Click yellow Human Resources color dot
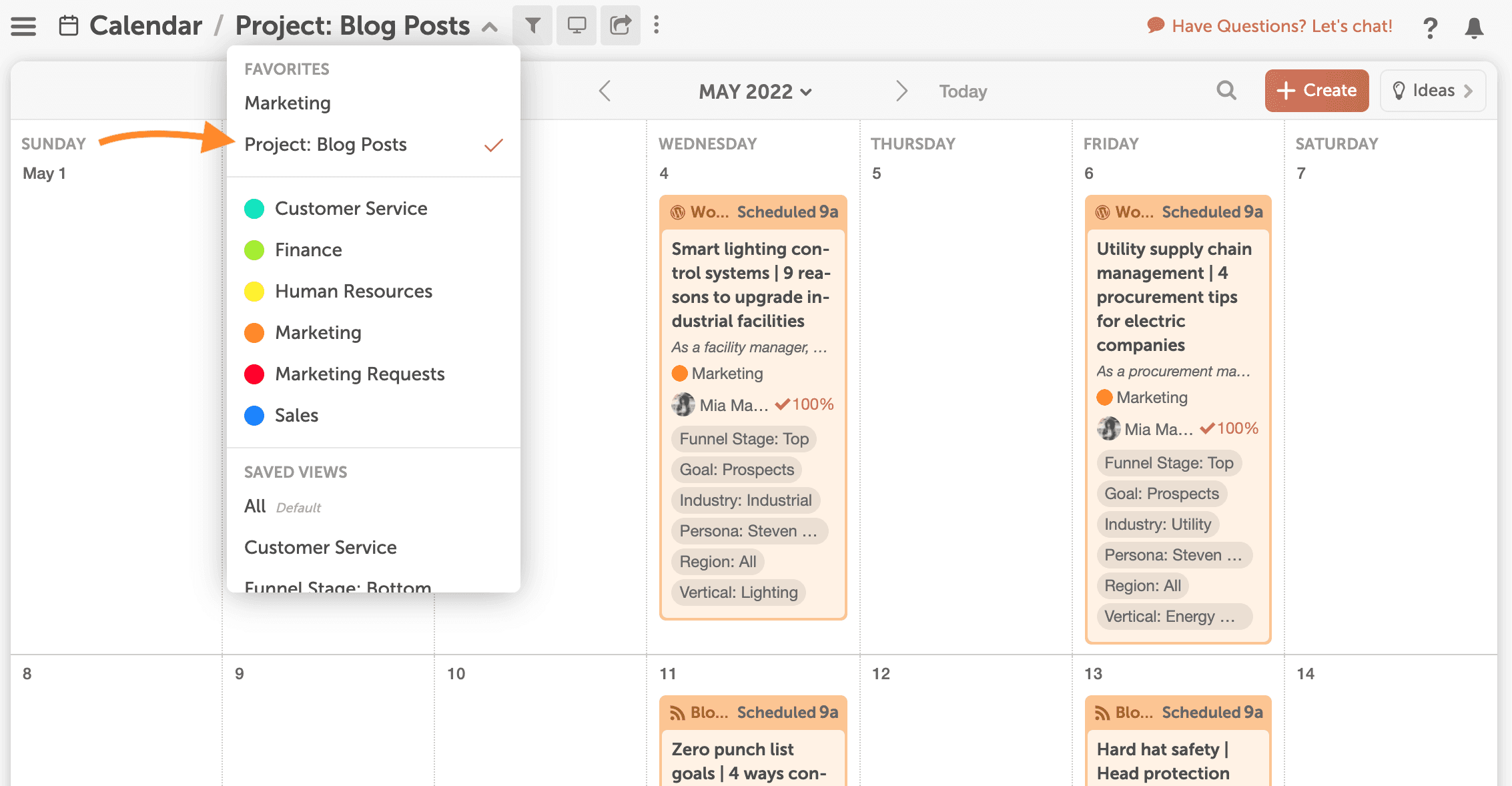1512x786 pixels. point(254,292)
